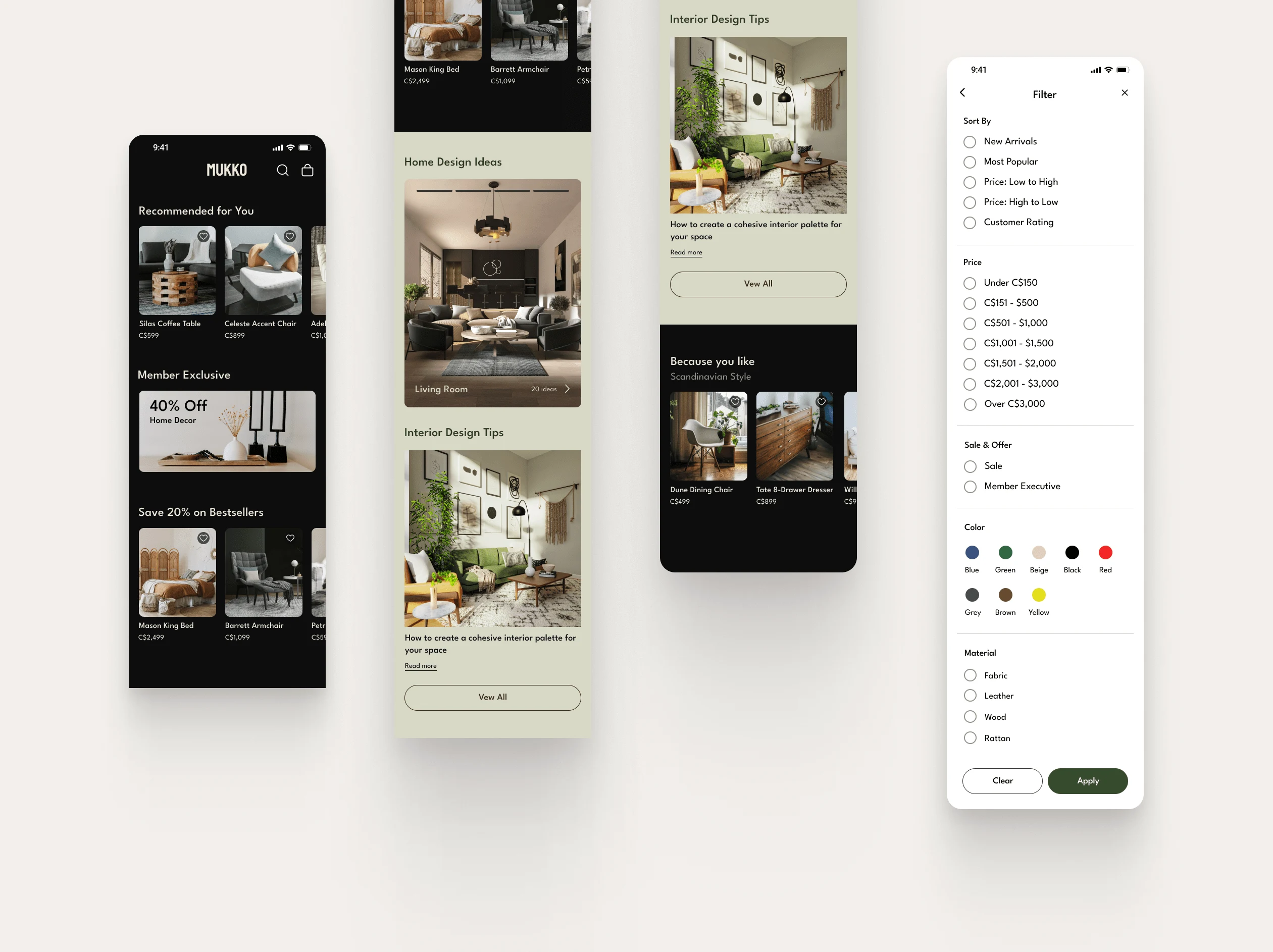Select Fabric material filter

coord(969,675)
